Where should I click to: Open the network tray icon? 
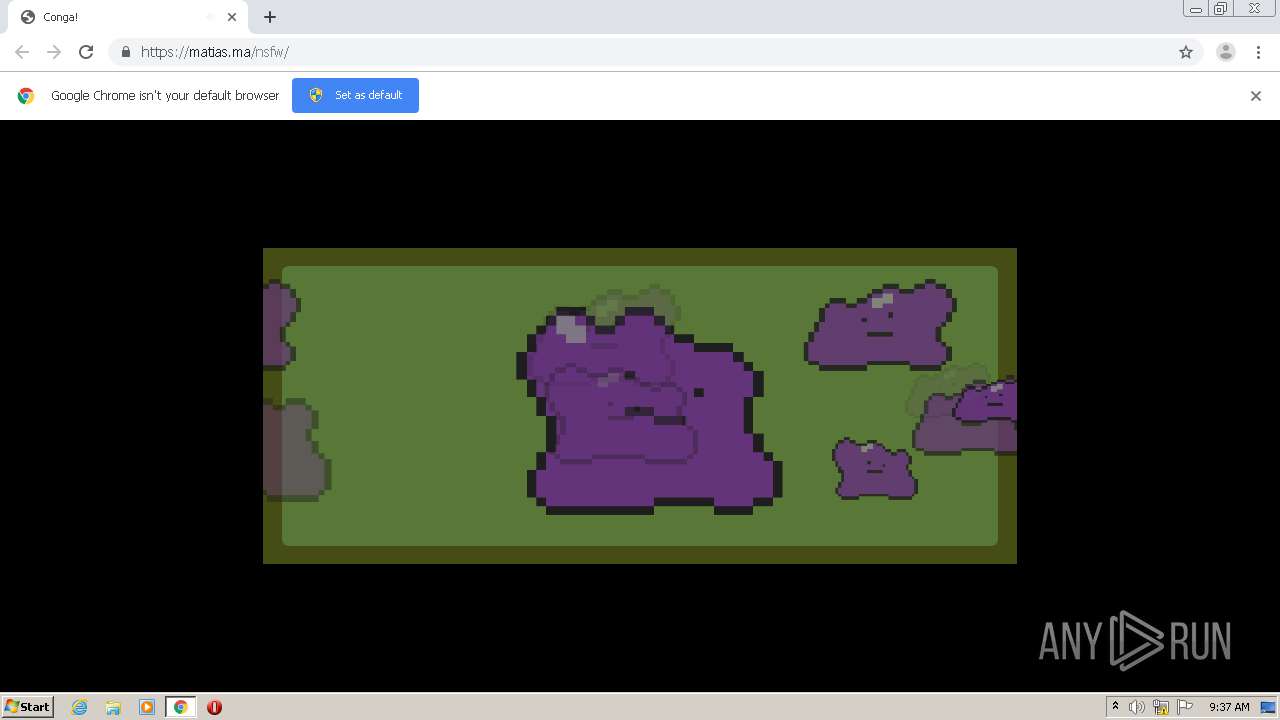point(1161,707)
